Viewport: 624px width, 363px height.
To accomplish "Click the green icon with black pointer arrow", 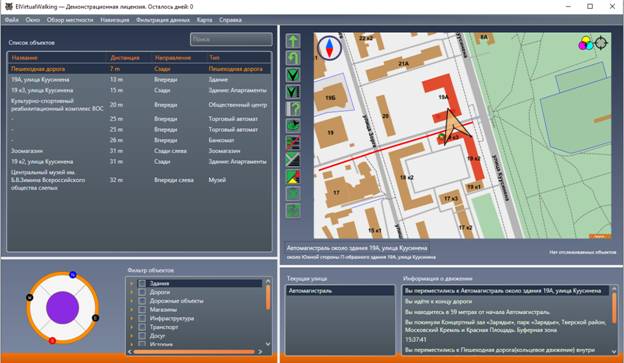I will click(293, 126).
